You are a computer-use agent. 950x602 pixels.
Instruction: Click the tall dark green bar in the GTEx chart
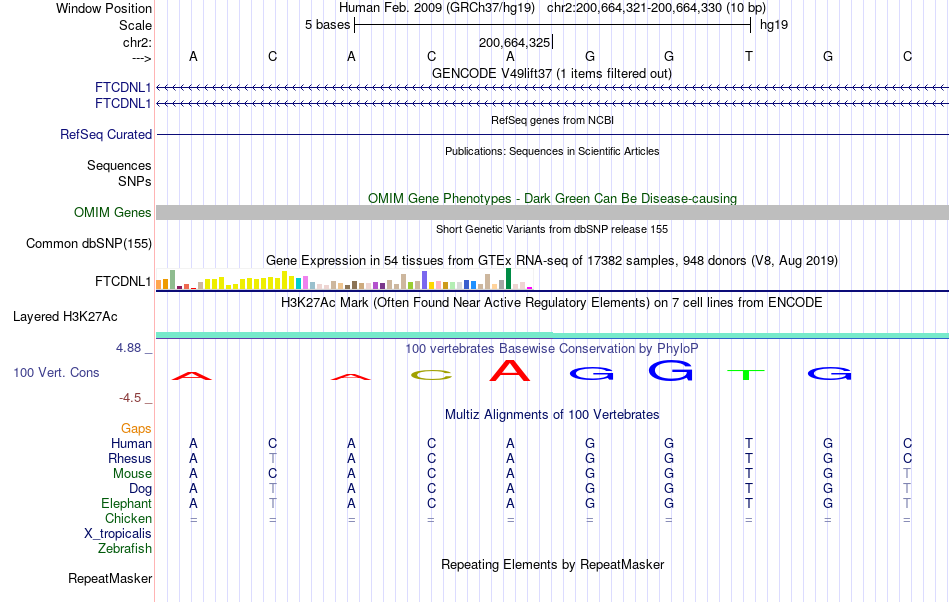508,278
